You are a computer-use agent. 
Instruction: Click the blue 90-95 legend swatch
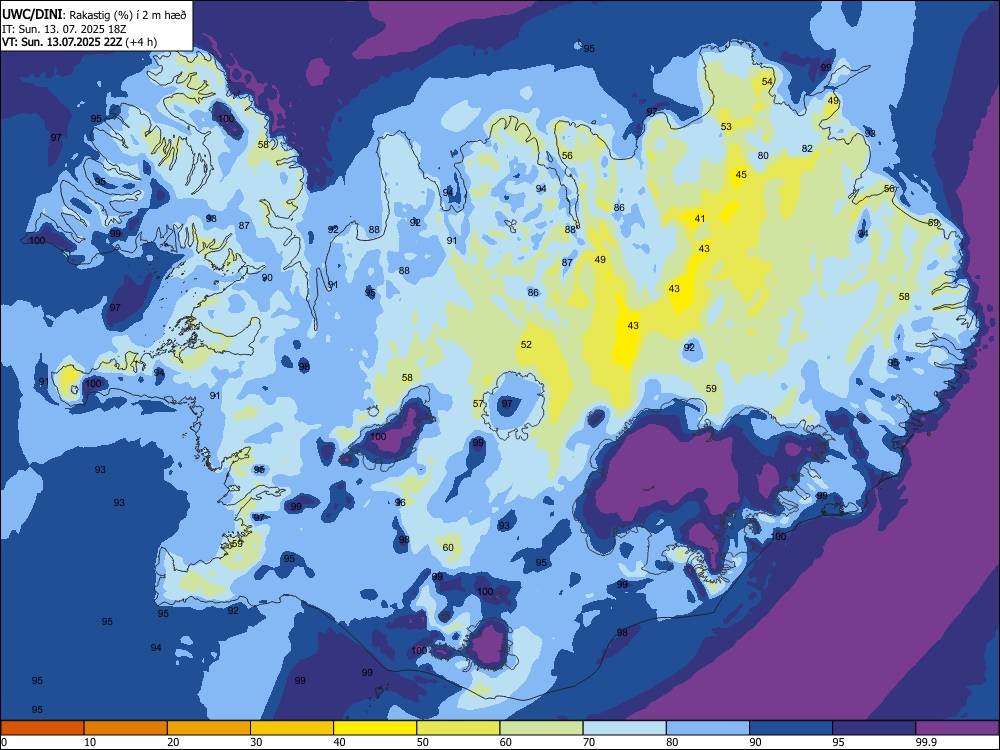[791, 728]
